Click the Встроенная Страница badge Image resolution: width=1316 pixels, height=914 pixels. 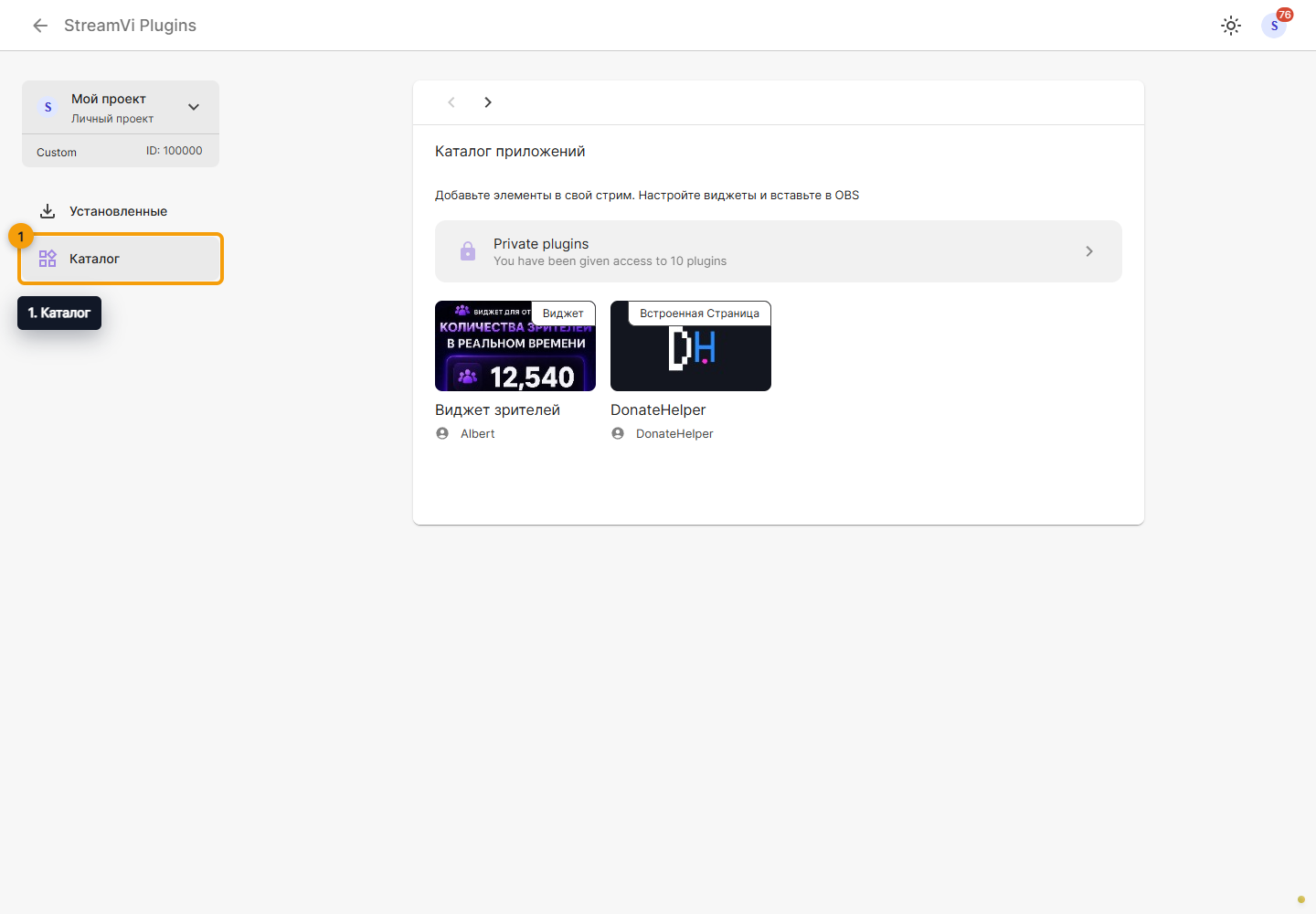[699, 313]
